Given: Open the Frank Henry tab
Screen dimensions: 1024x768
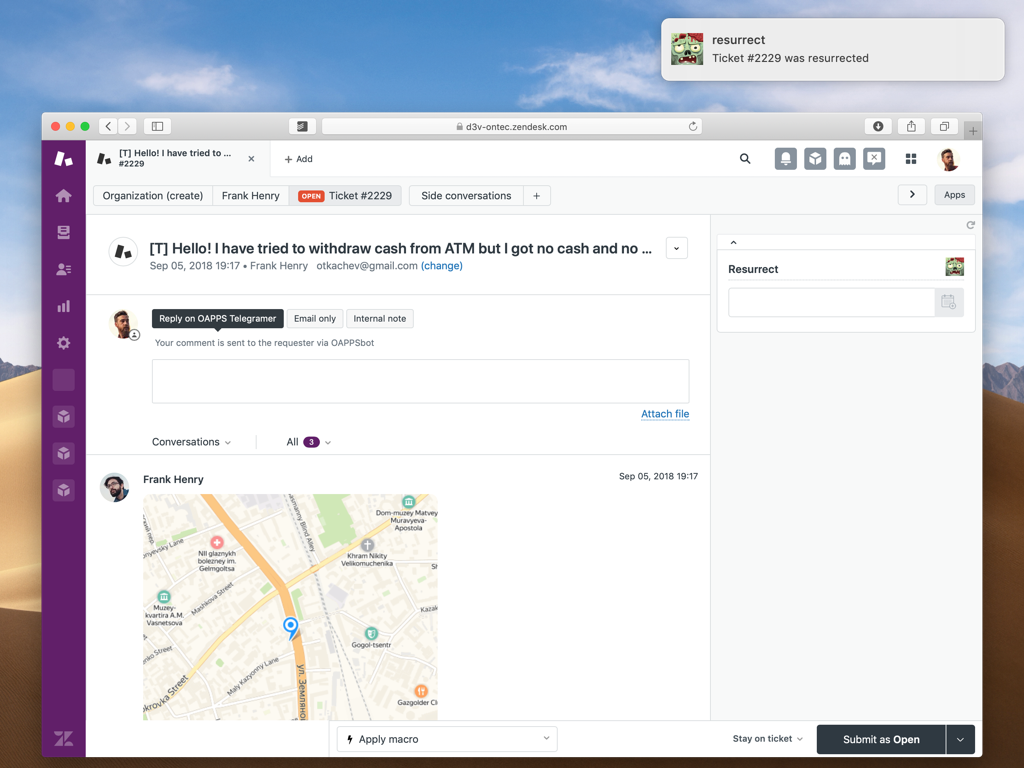Looking at the screenshot, I should tap(250, 196).
